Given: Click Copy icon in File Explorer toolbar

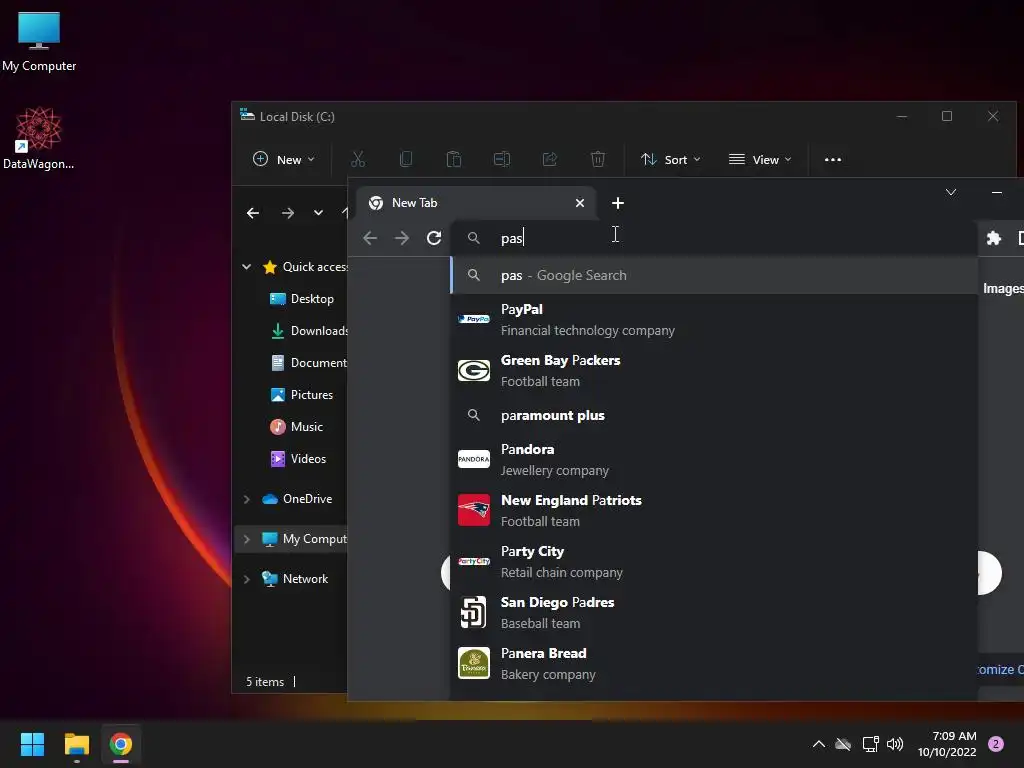Looking at the screenshot, I should click(406, 159).
